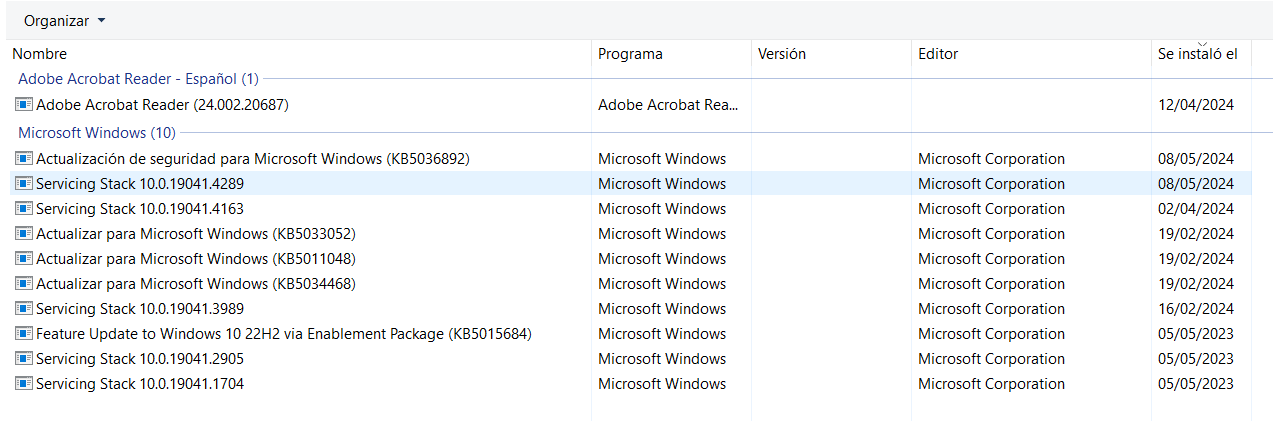The height and width of the screenshot is (421, 1273).
Task: Click Microsoft Windows program cell for KB5033052
Action: [662, 234]
